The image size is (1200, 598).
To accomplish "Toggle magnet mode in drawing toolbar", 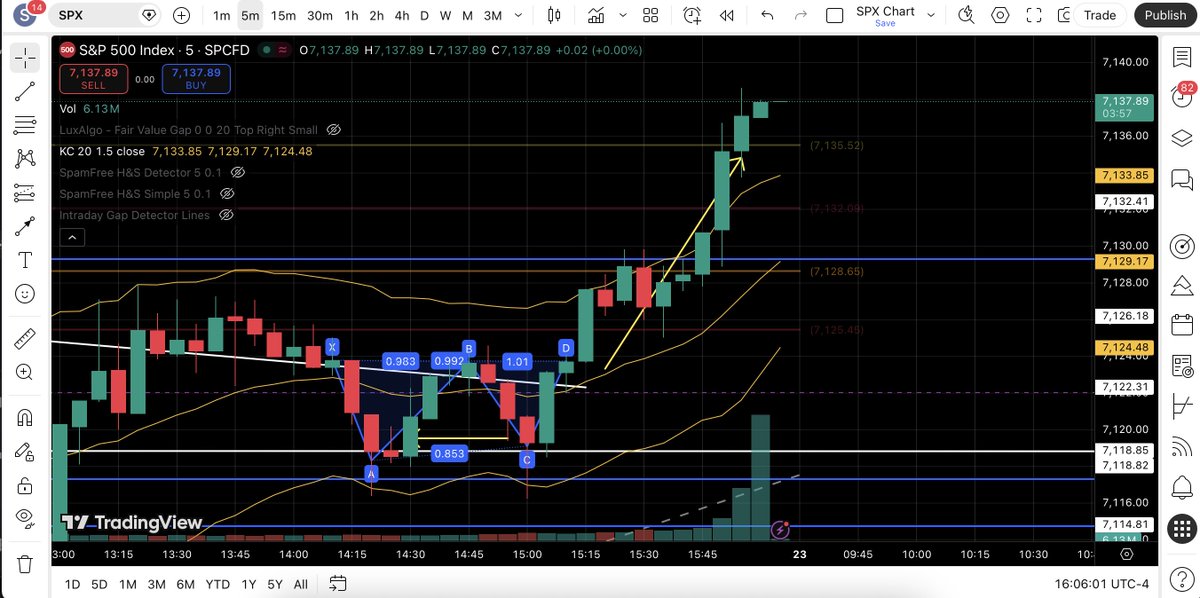I will click(25, 417).
